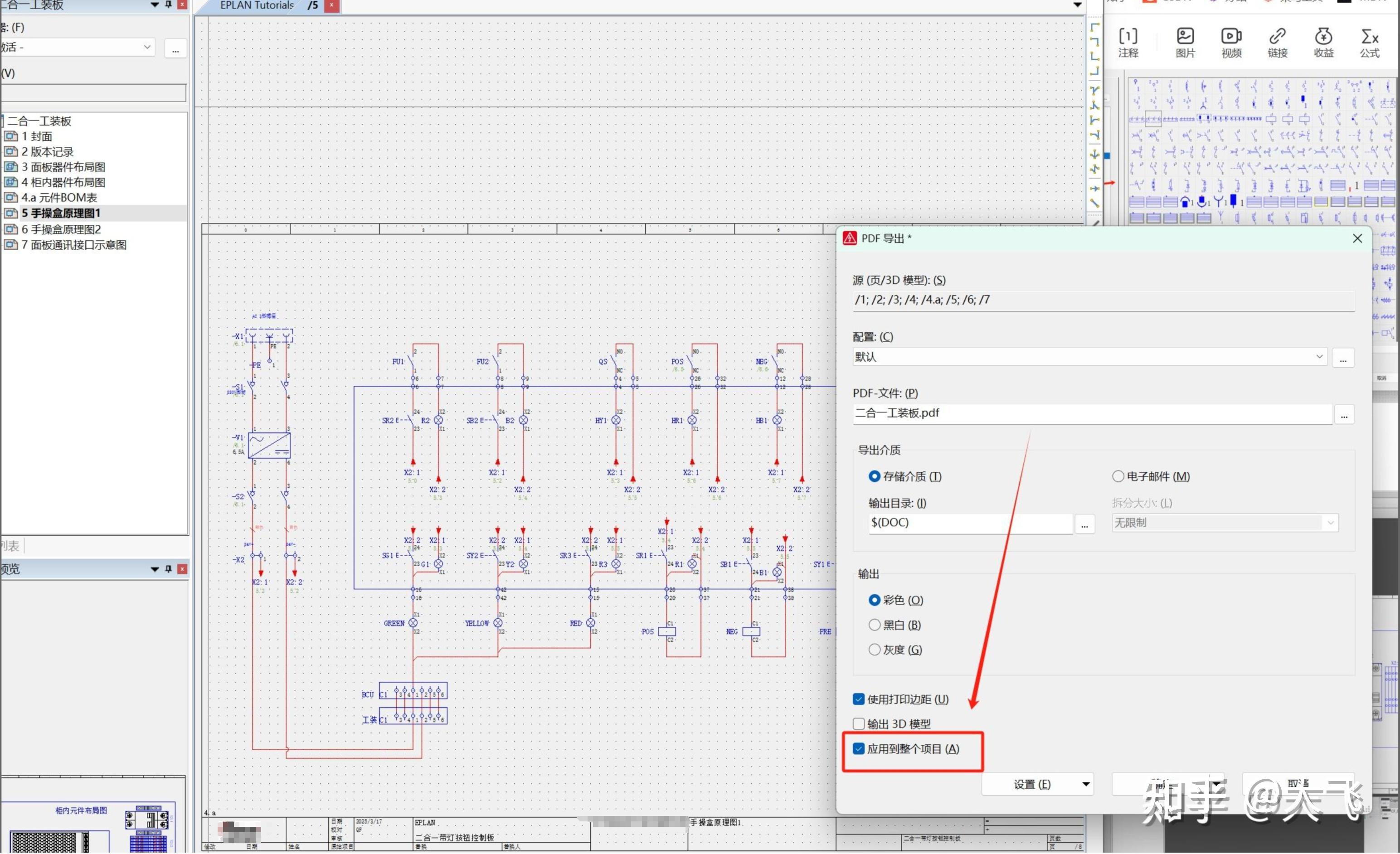
Task: Select 电子邮件 as export medium
Action: point(1118,476)
